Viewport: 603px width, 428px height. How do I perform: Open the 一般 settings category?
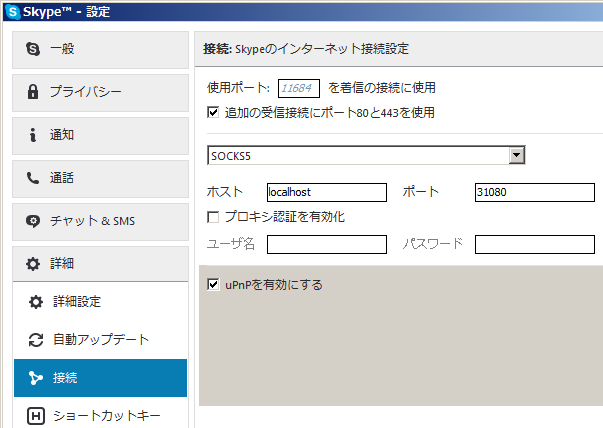coord(100,49)
